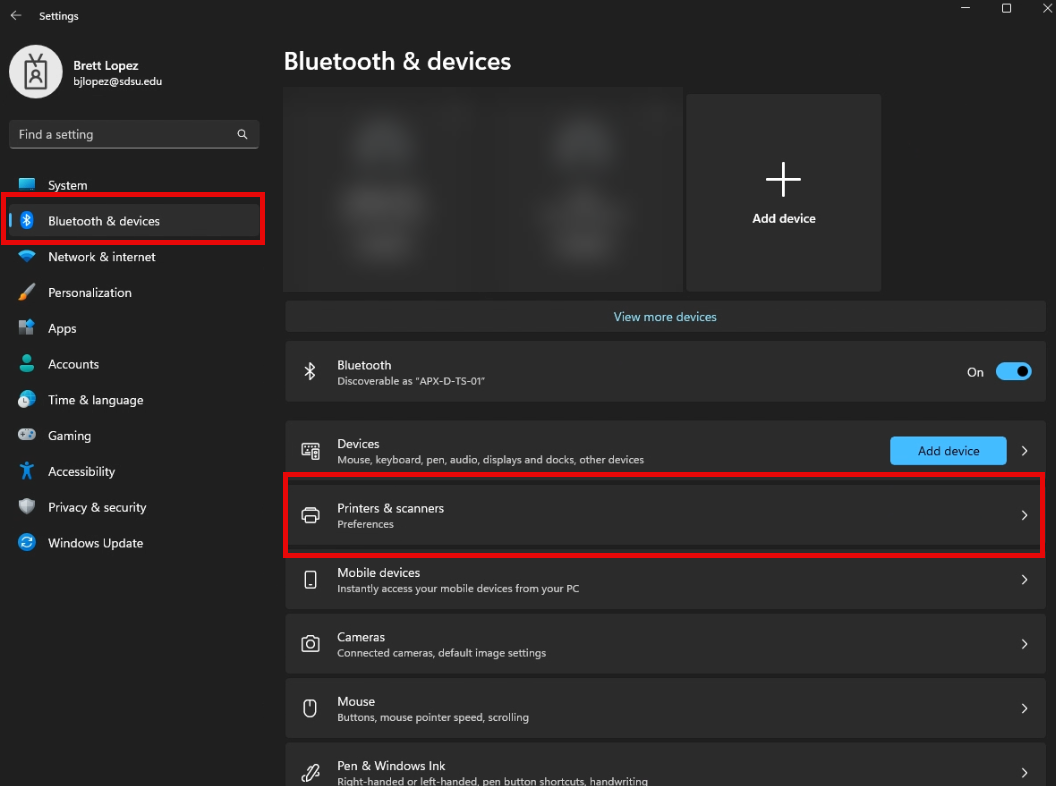1056x786 pixels.
Task: Click the Devices keyboard icon
Action: pyautogui.click(x=310, y=451)
